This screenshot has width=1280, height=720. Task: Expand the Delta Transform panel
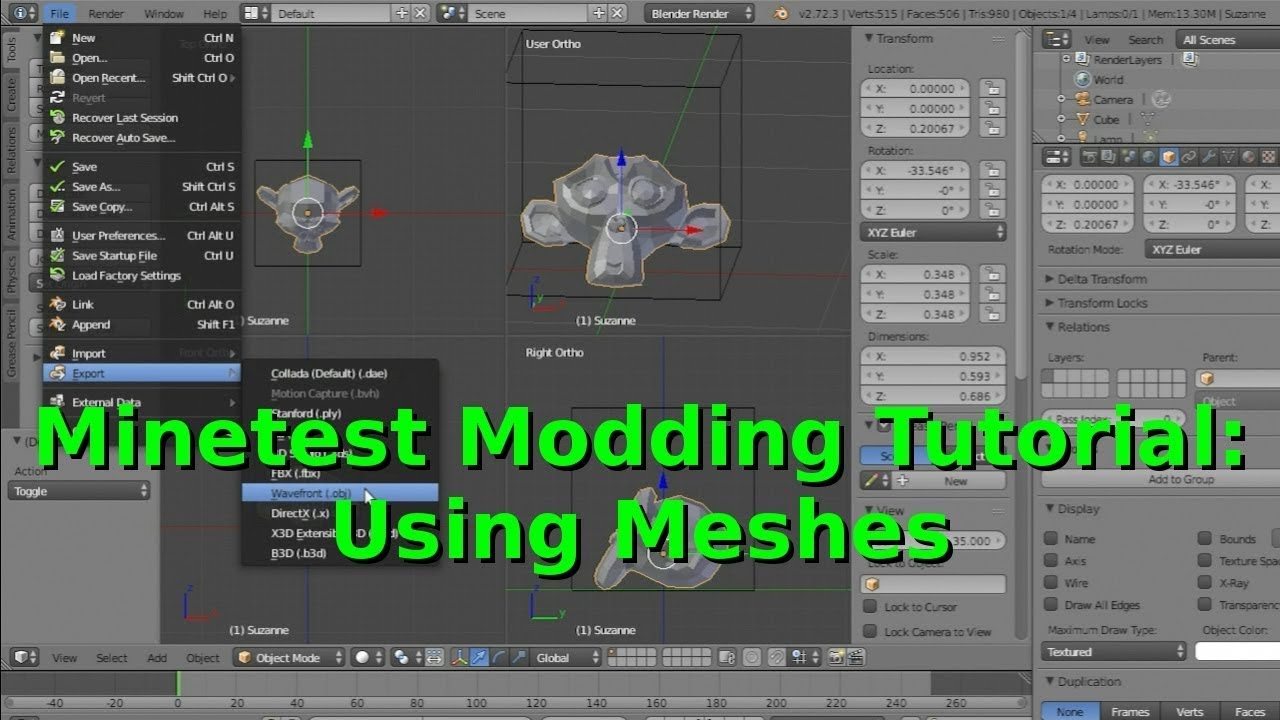coord(1101,279)
